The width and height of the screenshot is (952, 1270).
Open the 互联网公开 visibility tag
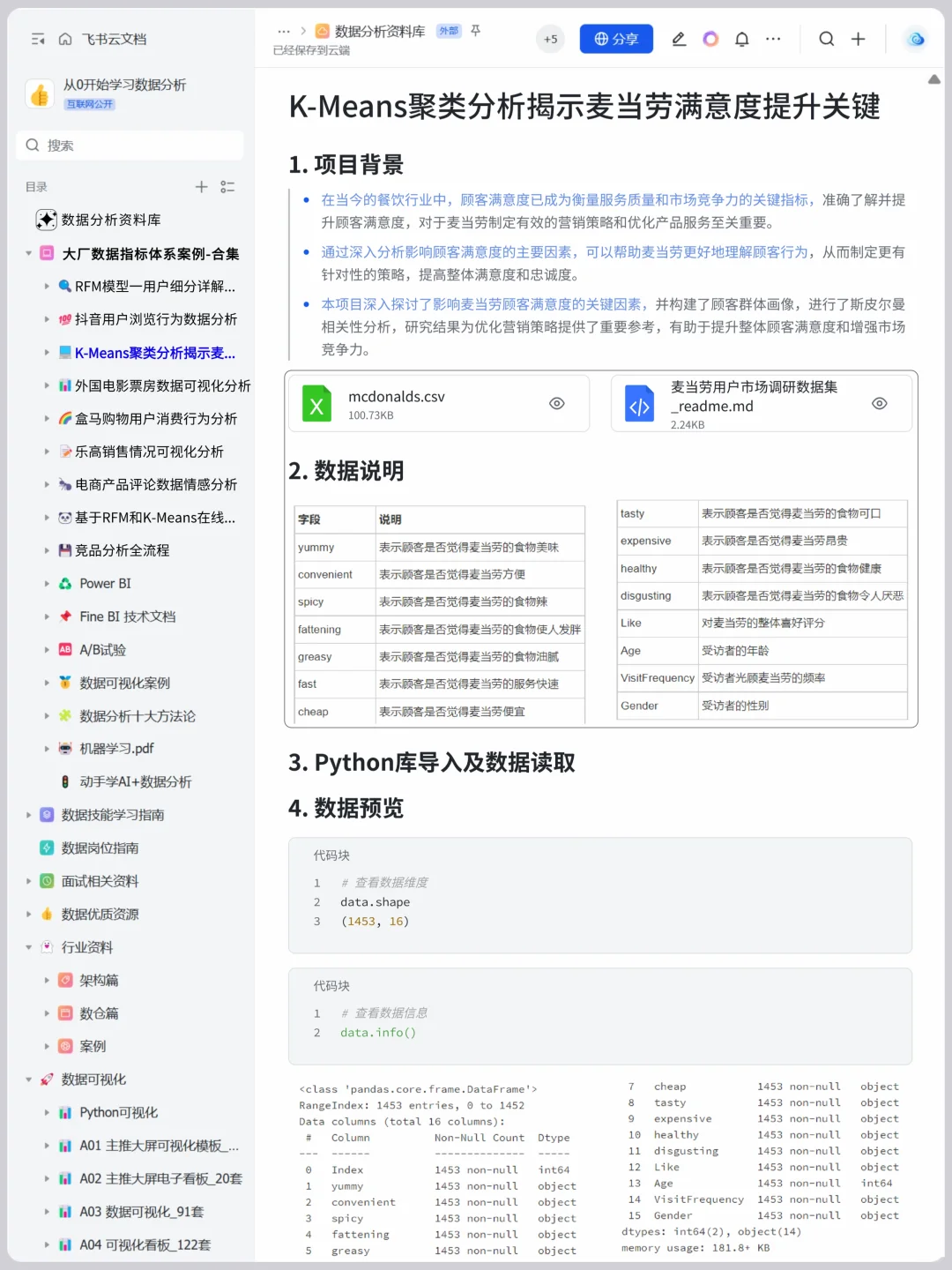coord(90,104)
